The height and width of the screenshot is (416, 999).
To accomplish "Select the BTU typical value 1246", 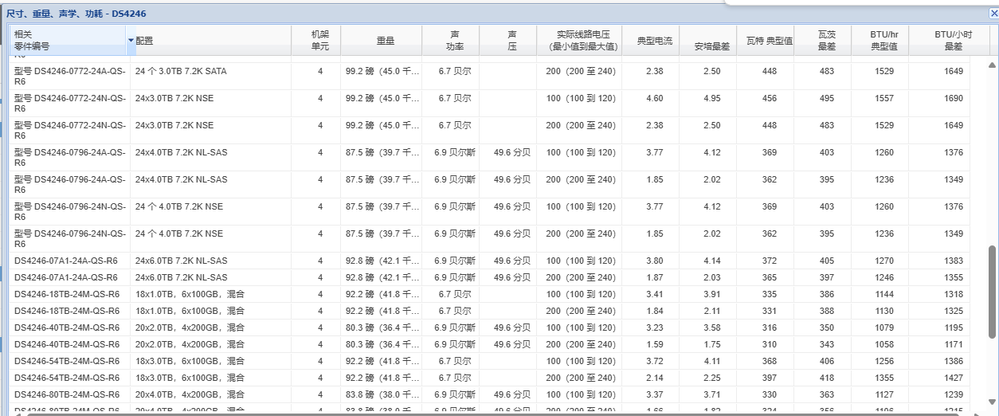I will 884,278.
